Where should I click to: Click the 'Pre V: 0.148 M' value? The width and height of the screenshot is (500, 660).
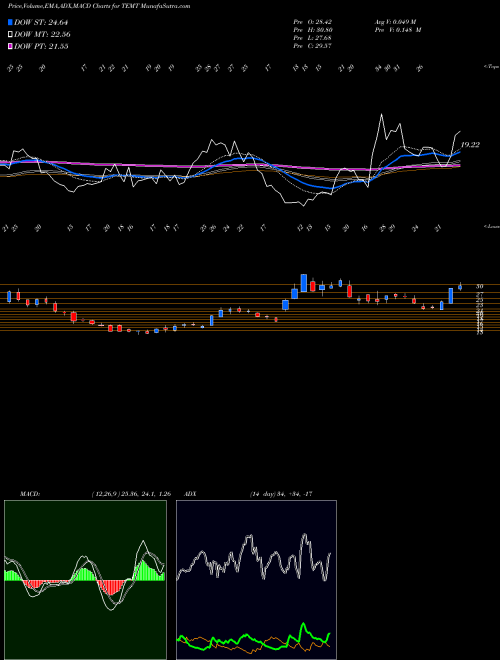click(399, 30)
